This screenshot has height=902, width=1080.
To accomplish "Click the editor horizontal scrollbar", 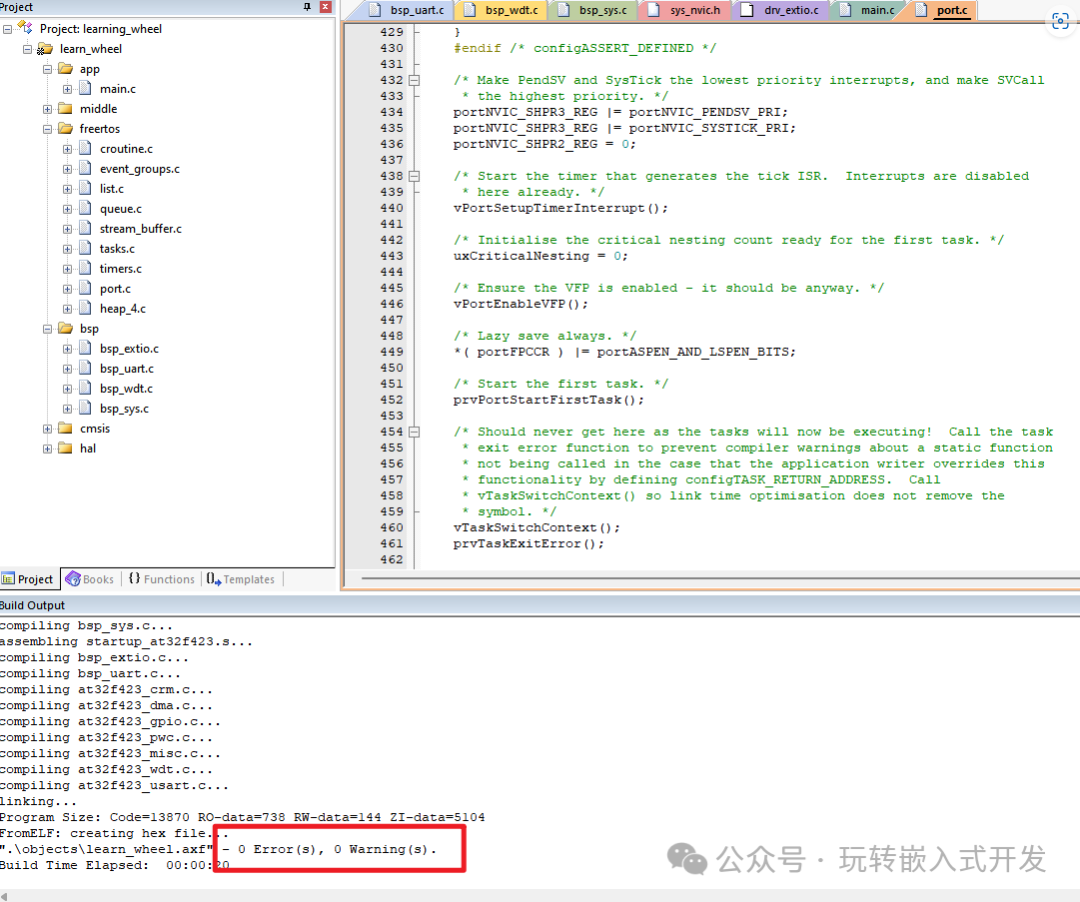I will click(x=700, y=577).
